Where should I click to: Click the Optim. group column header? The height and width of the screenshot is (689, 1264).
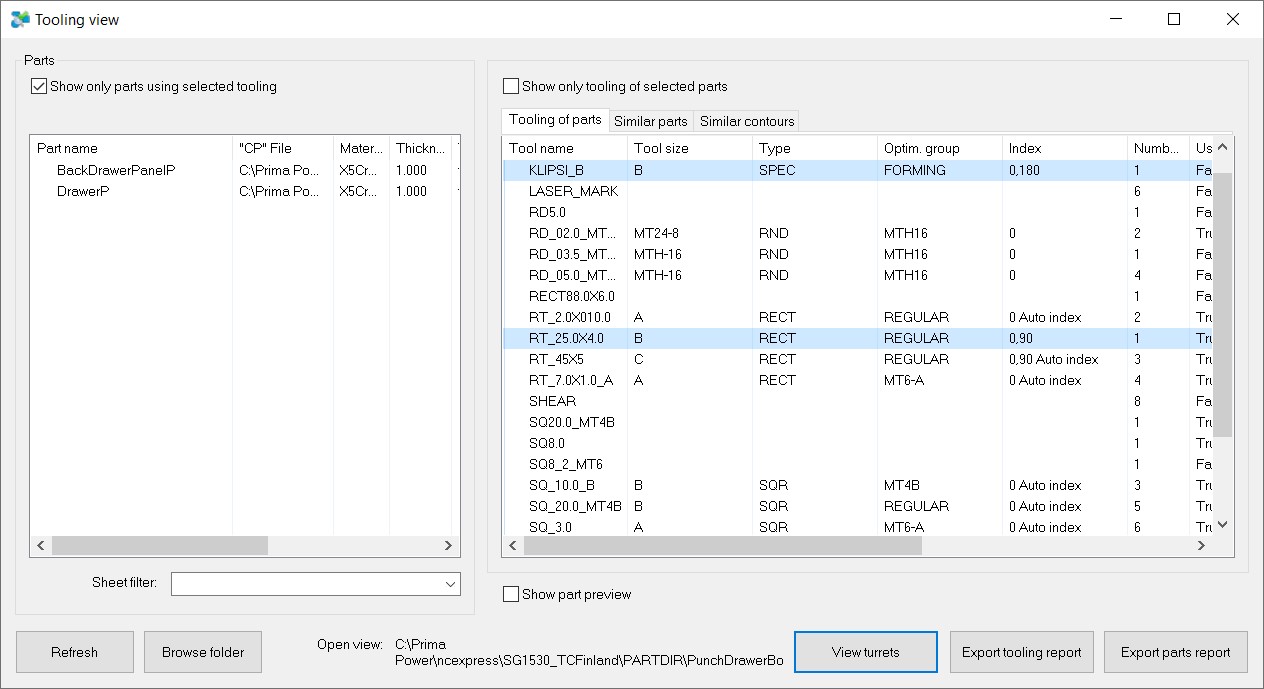click(x=938, y=148)
